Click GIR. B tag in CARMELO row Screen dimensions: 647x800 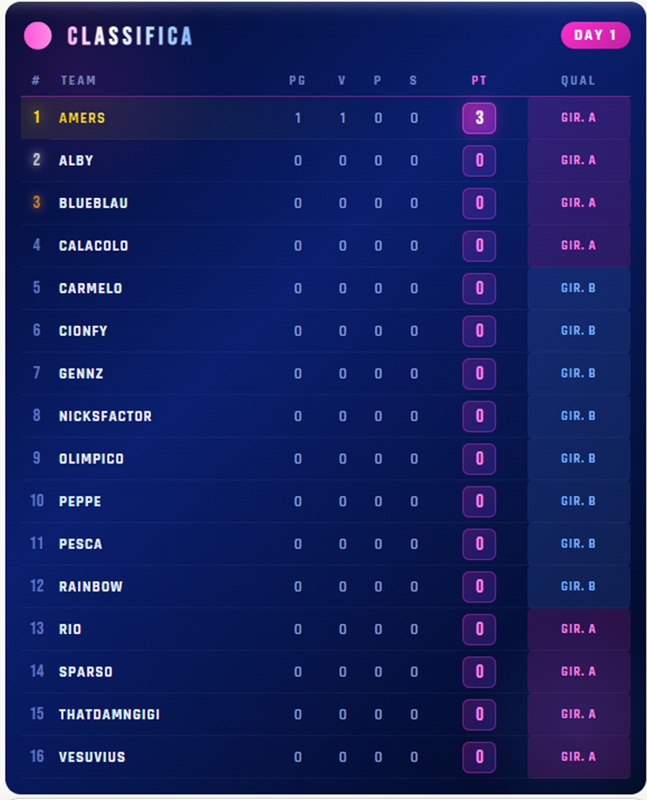coord(579,288)
